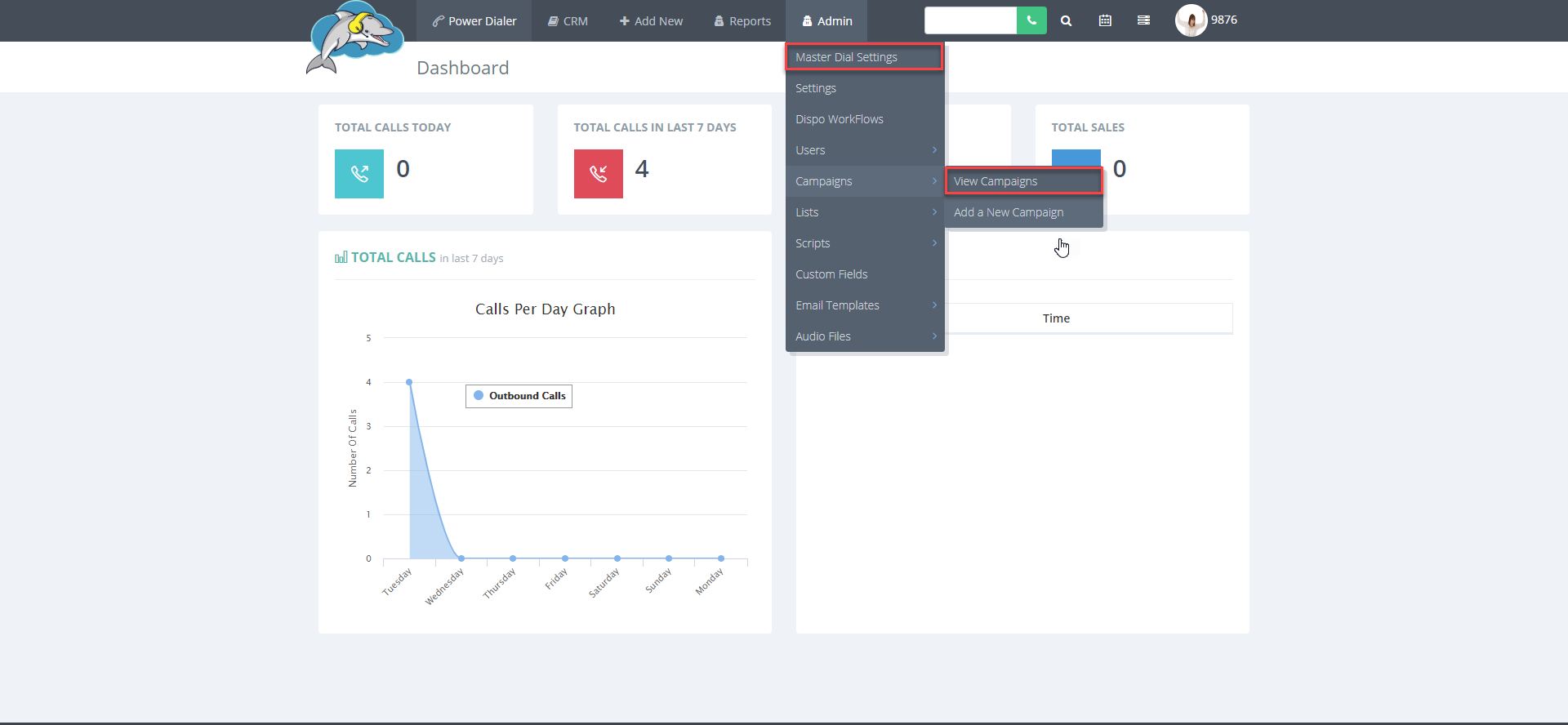Click the green phone call button
The image size is (1568, 725).
tap(1031, 20)
